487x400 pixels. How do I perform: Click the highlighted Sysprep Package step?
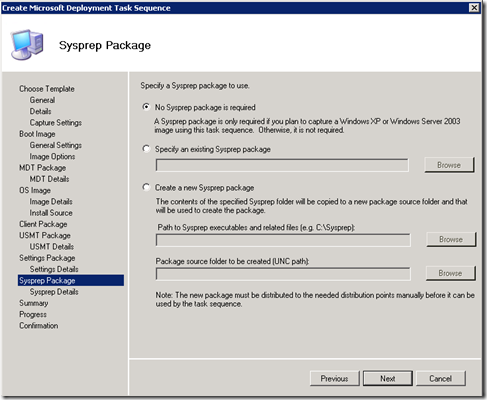coord(71,280)
